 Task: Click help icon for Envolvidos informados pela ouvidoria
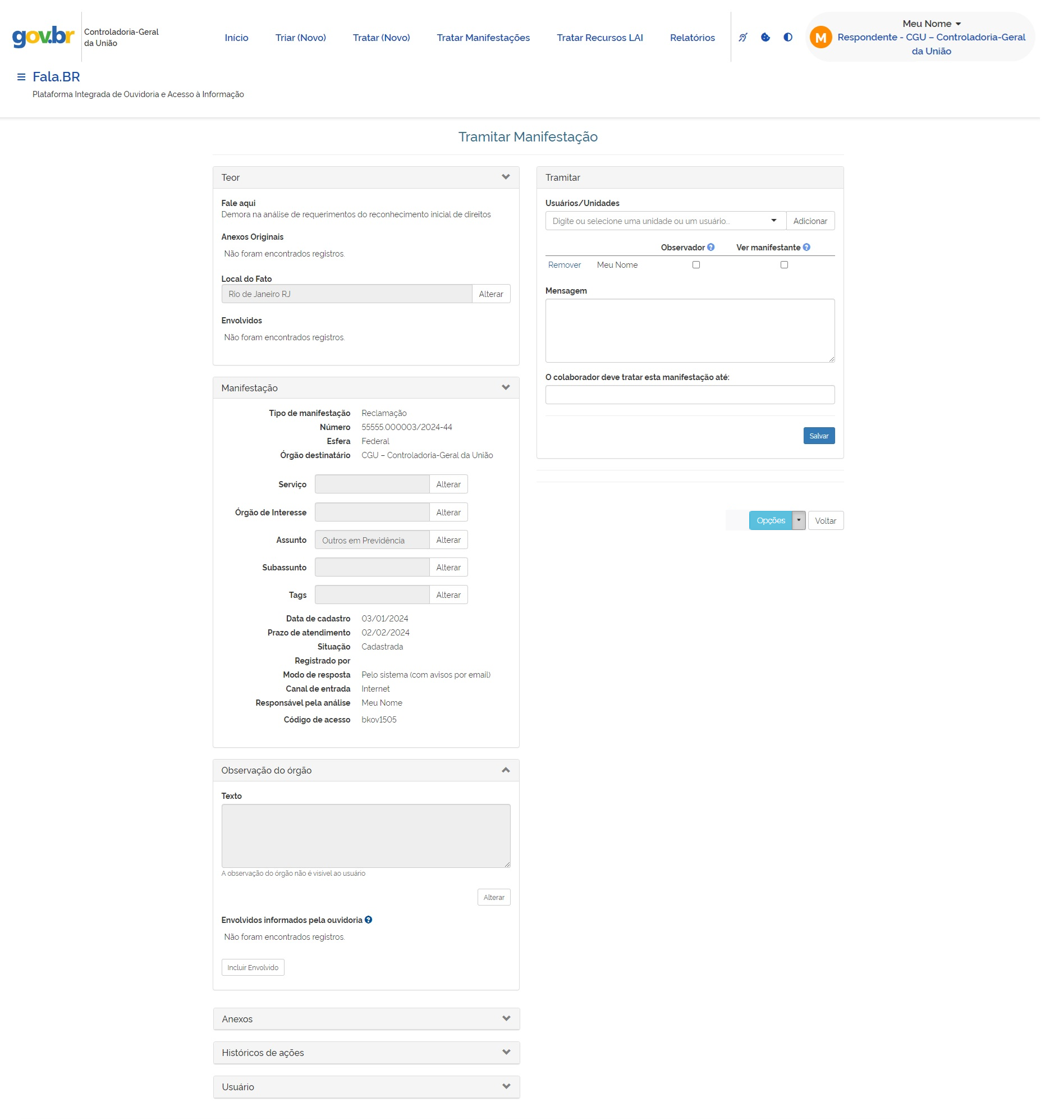[x=368, y=920]
